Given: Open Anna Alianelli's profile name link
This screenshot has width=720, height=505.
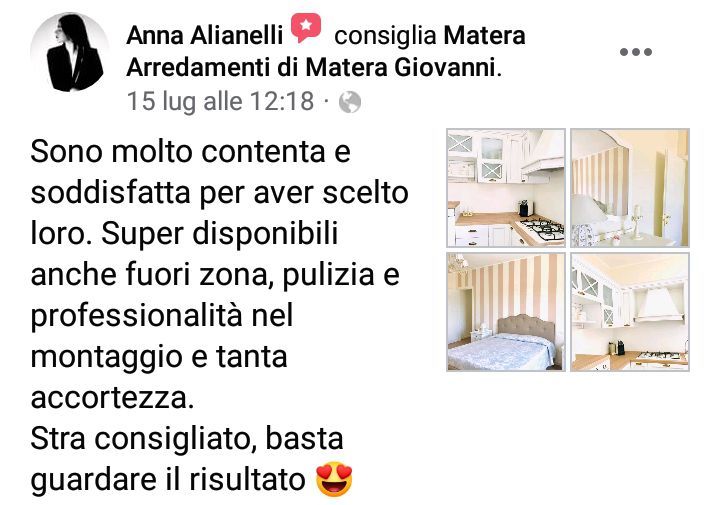Looking at the screenshot, I should pos(204,35).
